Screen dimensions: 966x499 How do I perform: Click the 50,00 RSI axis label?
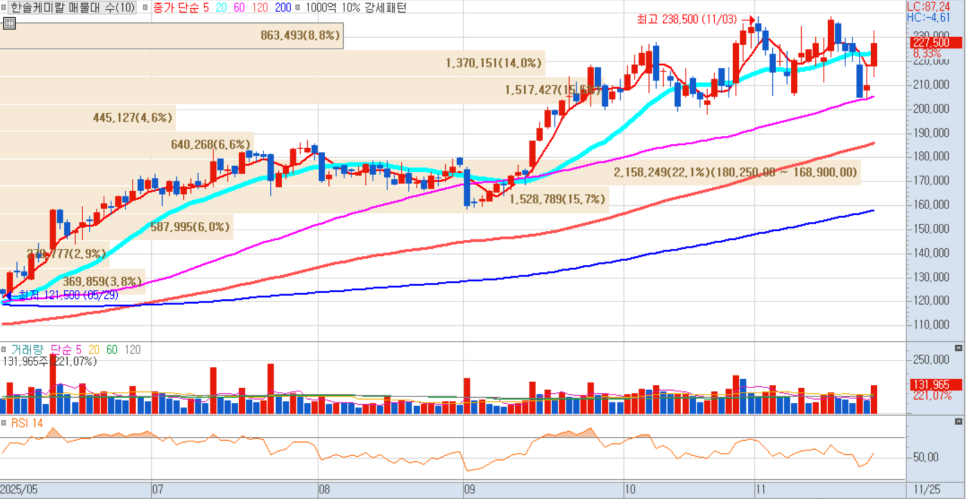coord(925,458)
